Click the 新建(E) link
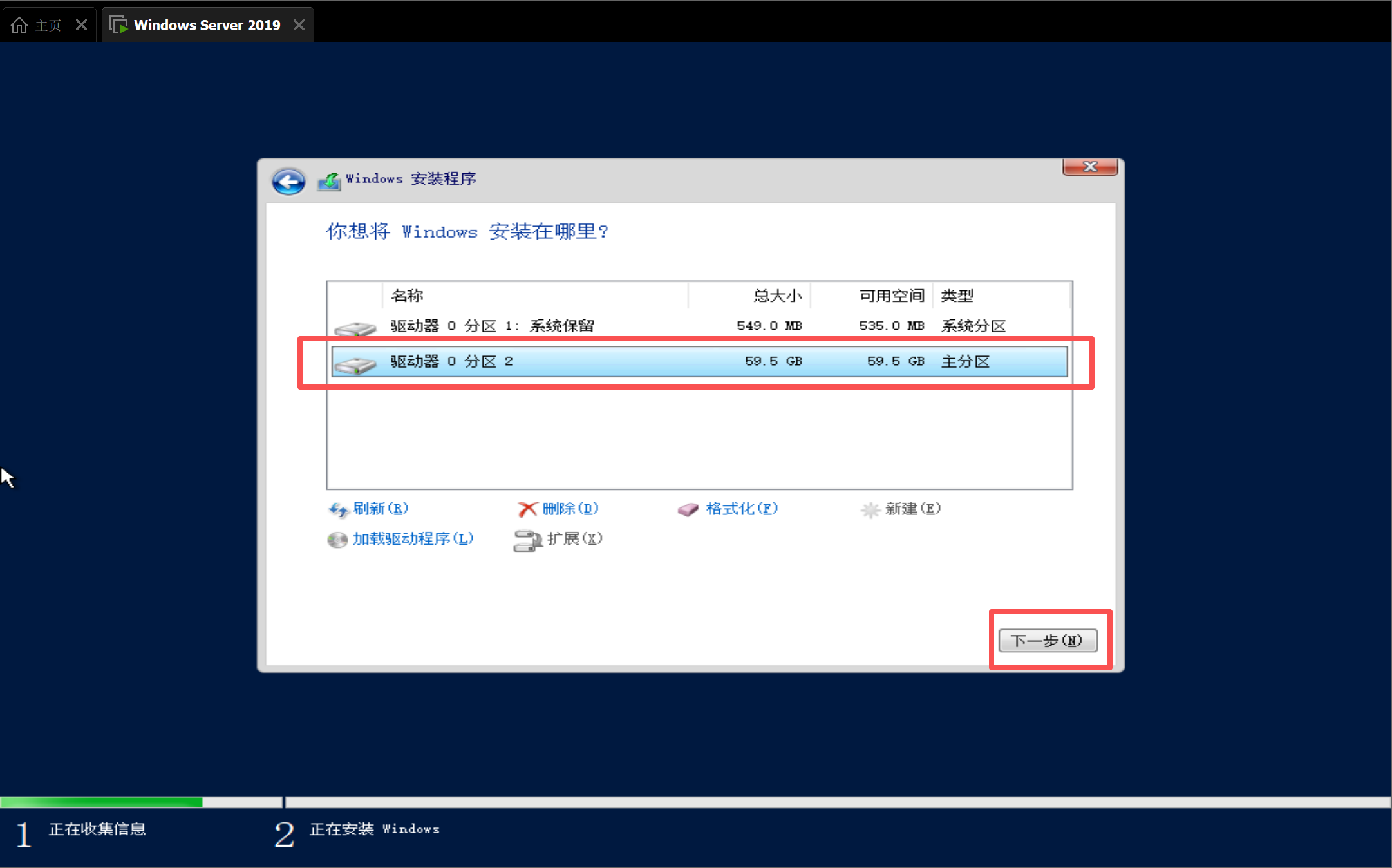Screen dimensions: 1392x868 [x=913, y=509]
